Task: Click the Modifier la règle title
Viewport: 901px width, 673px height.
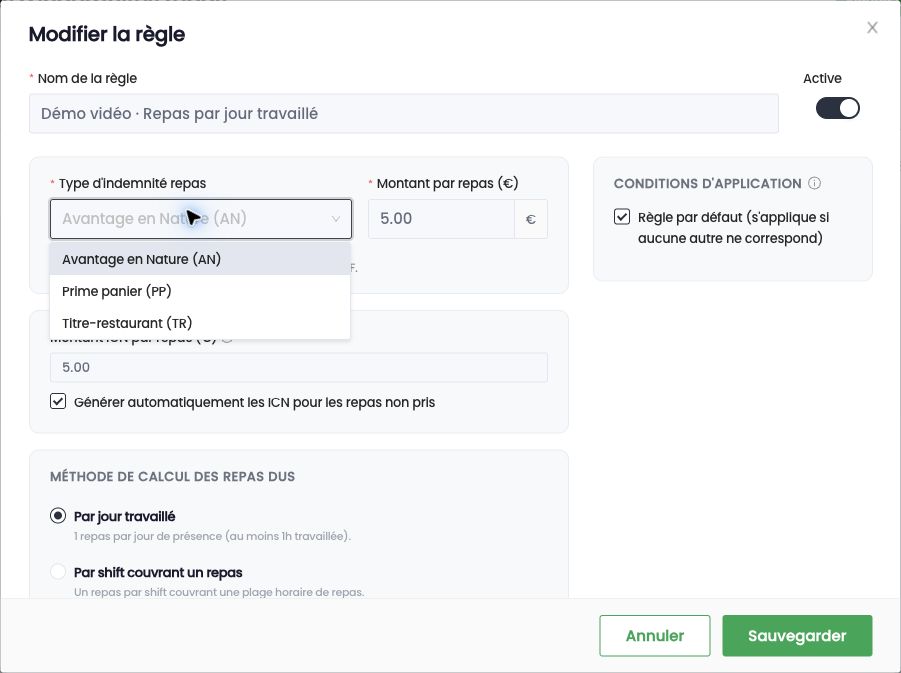Action: coord(107,34)
